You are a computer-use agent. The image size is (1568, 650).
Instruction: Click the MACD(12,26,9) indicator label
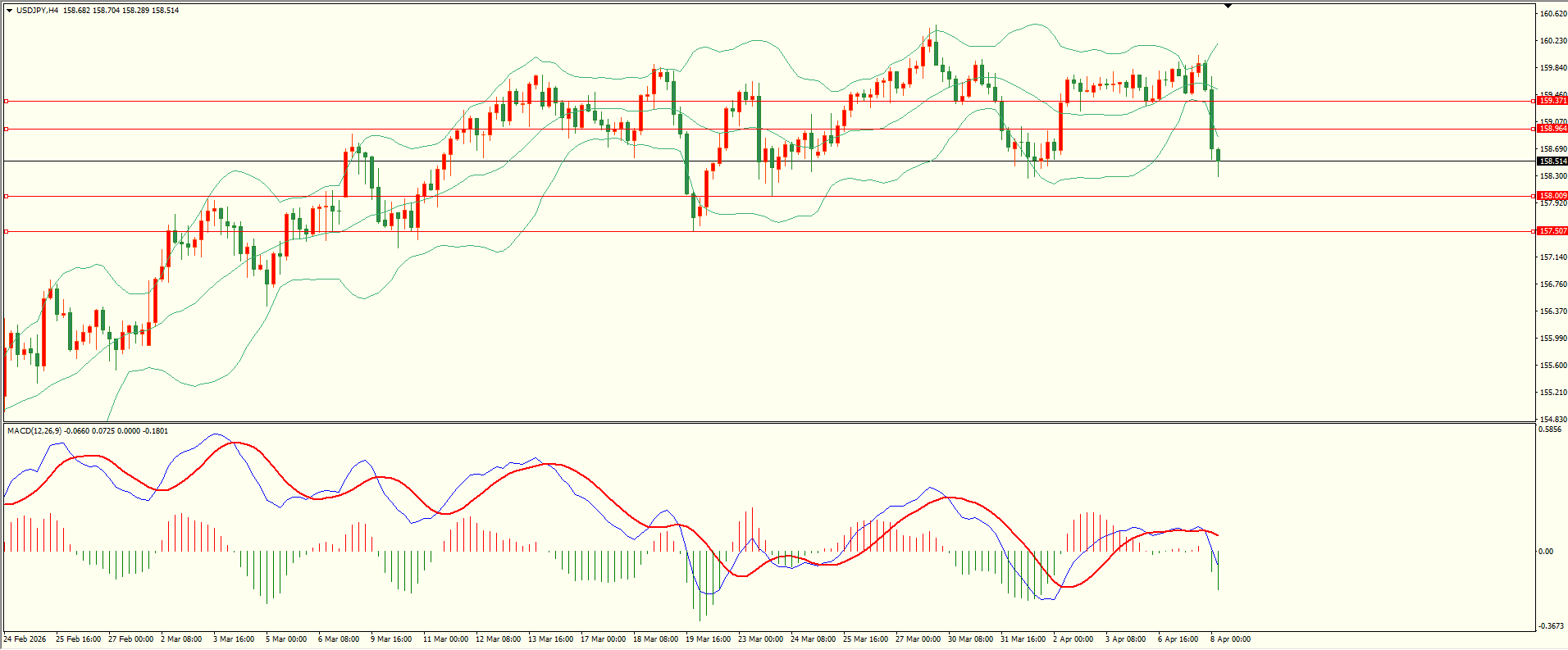point(34,431)
